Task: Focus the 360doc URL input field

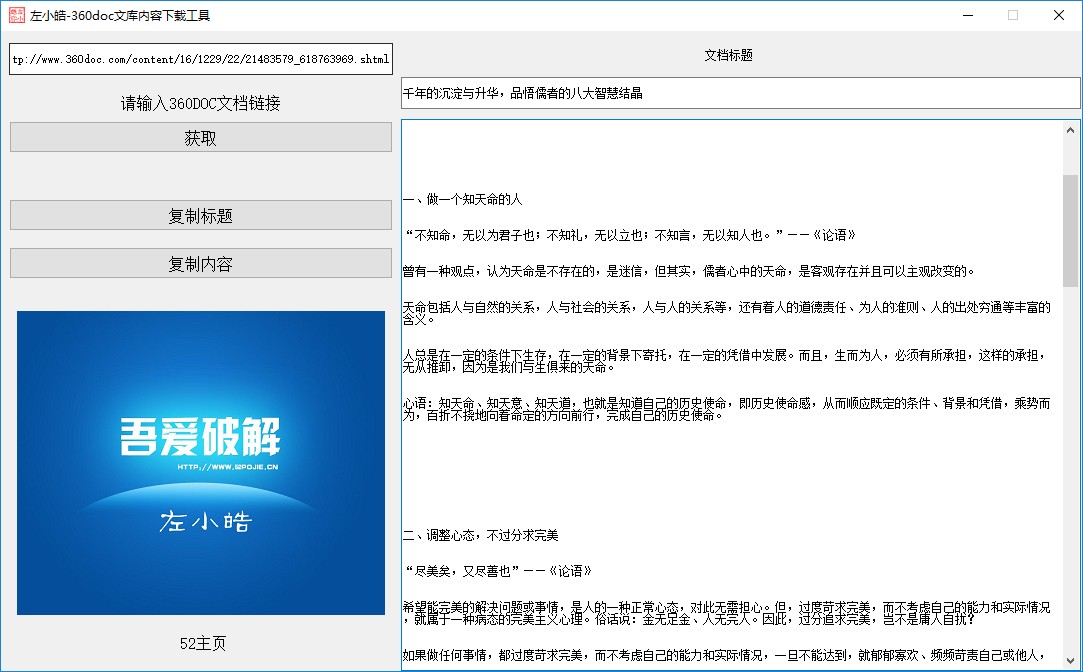Action: [201, 59]
